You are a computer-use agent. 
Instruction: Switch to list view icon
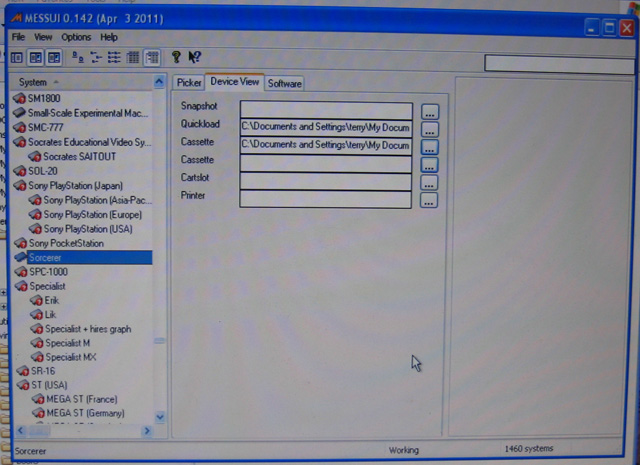pyautogui.click(x=114, y=58)
